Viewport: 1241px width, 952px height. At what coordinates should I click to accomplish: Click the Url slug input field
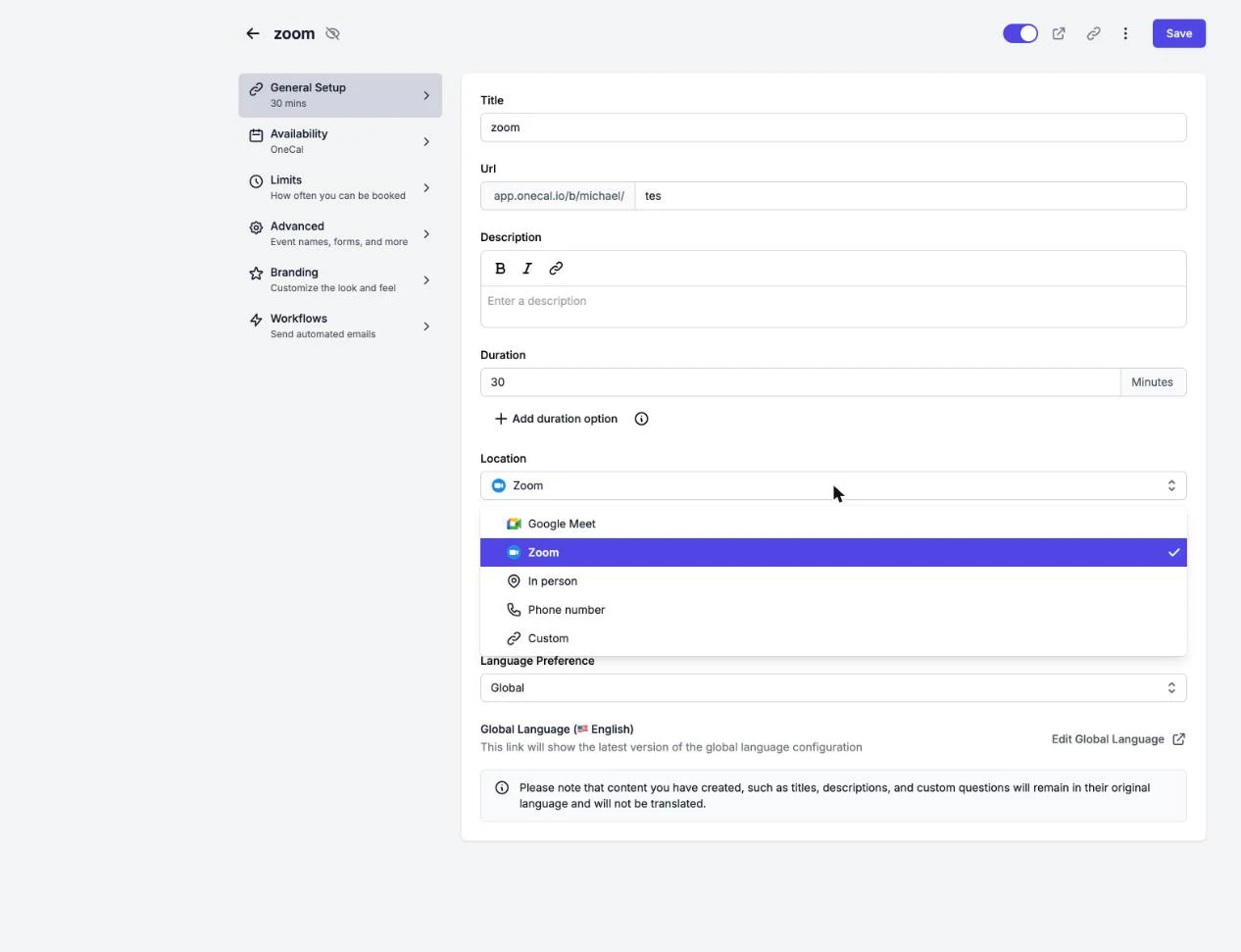(x=911, y=196)
